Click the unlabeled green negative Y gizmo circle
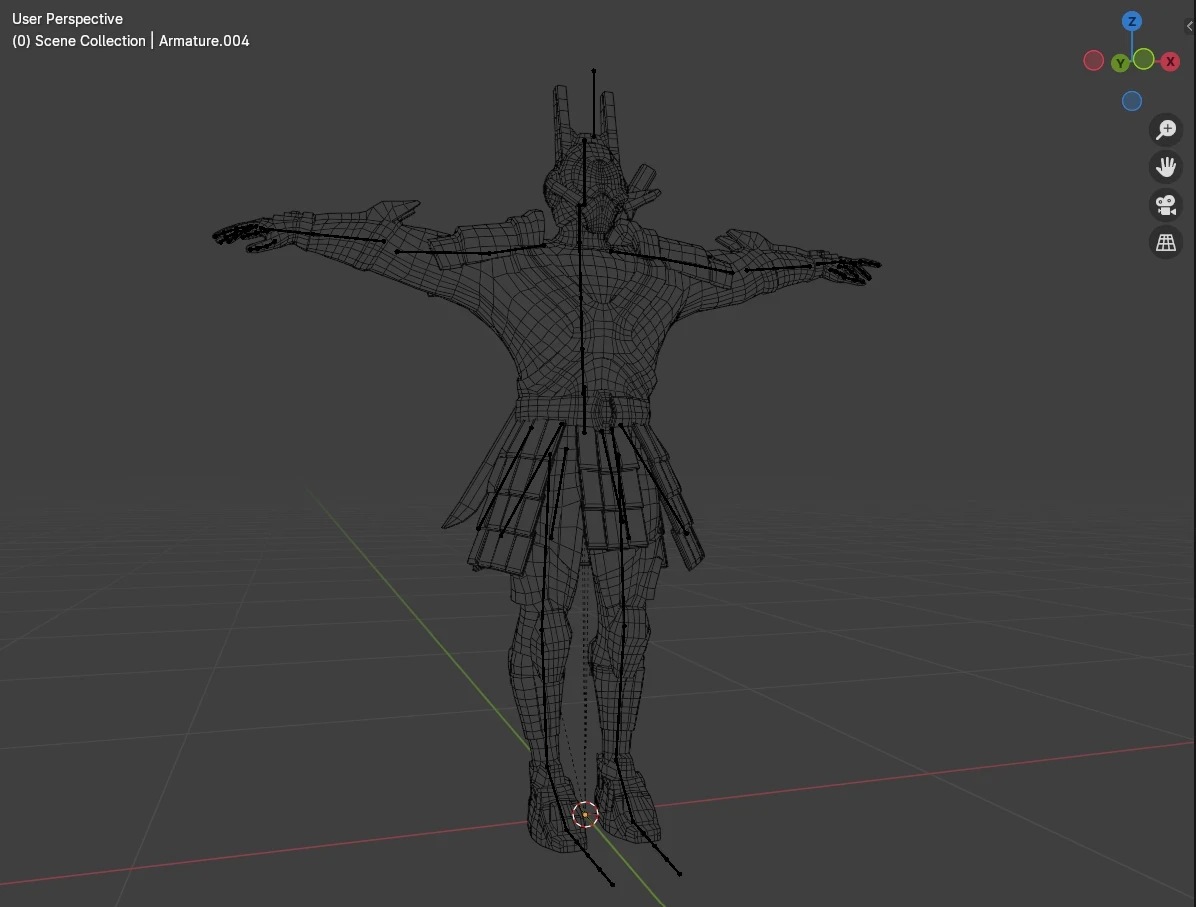This screenshot has width=1196, height=907. 1143,59
